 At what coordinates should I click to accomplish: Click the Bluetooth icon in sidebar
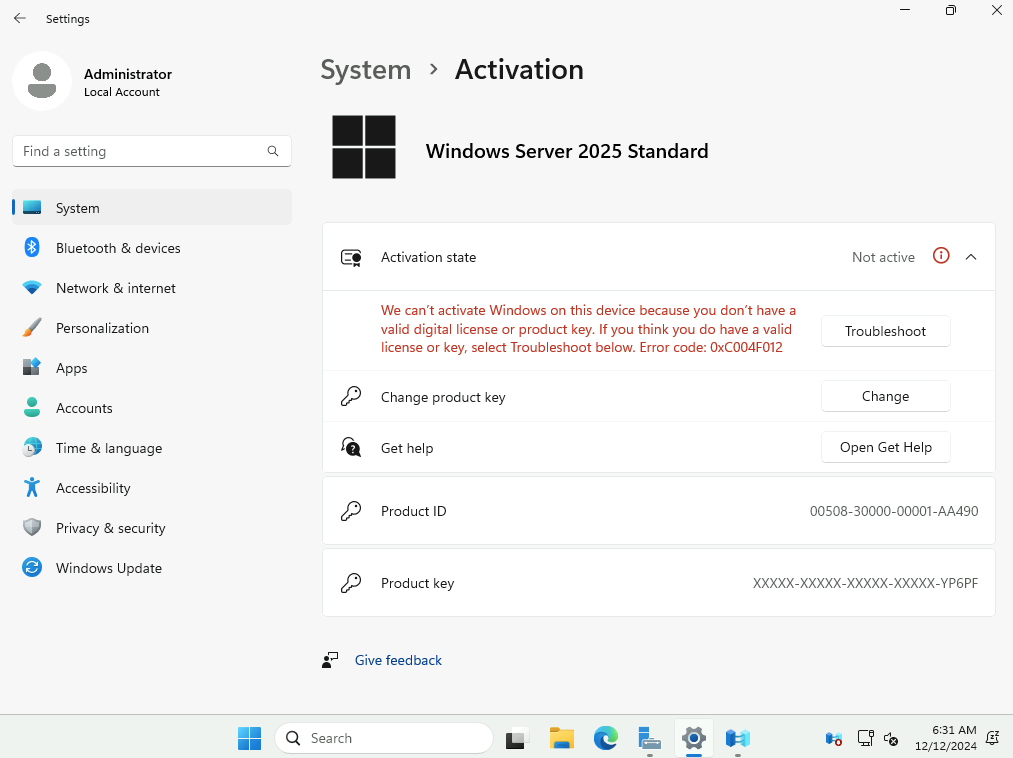point(32,247)
